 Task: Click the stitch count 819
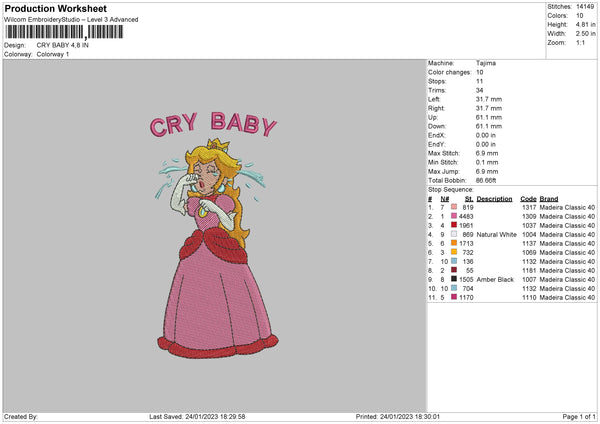click(x=468, y=207)
